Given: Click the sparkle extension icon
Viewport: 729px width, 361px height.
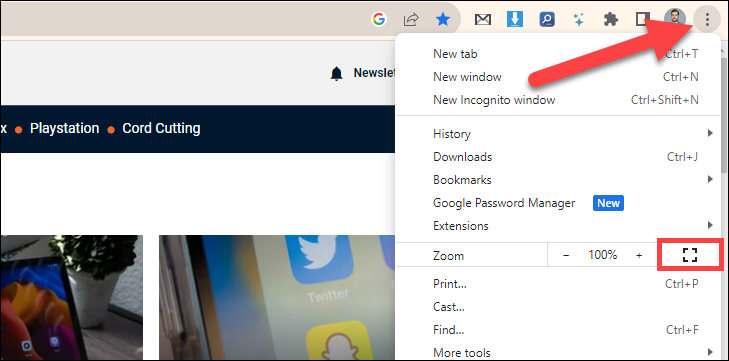Looking at the screenshot, I should click(x=578, y=19).
